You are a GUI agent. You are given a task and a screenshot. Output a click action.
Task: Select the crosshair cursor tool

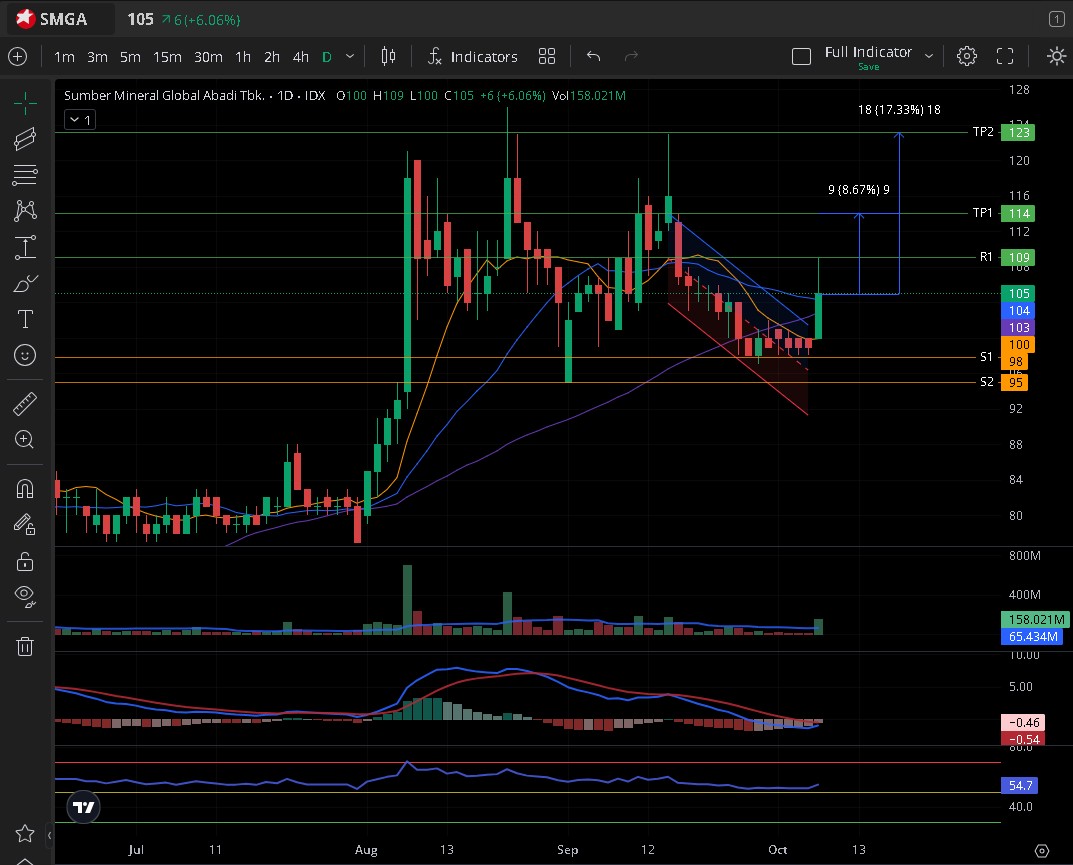tap(25, 103)
